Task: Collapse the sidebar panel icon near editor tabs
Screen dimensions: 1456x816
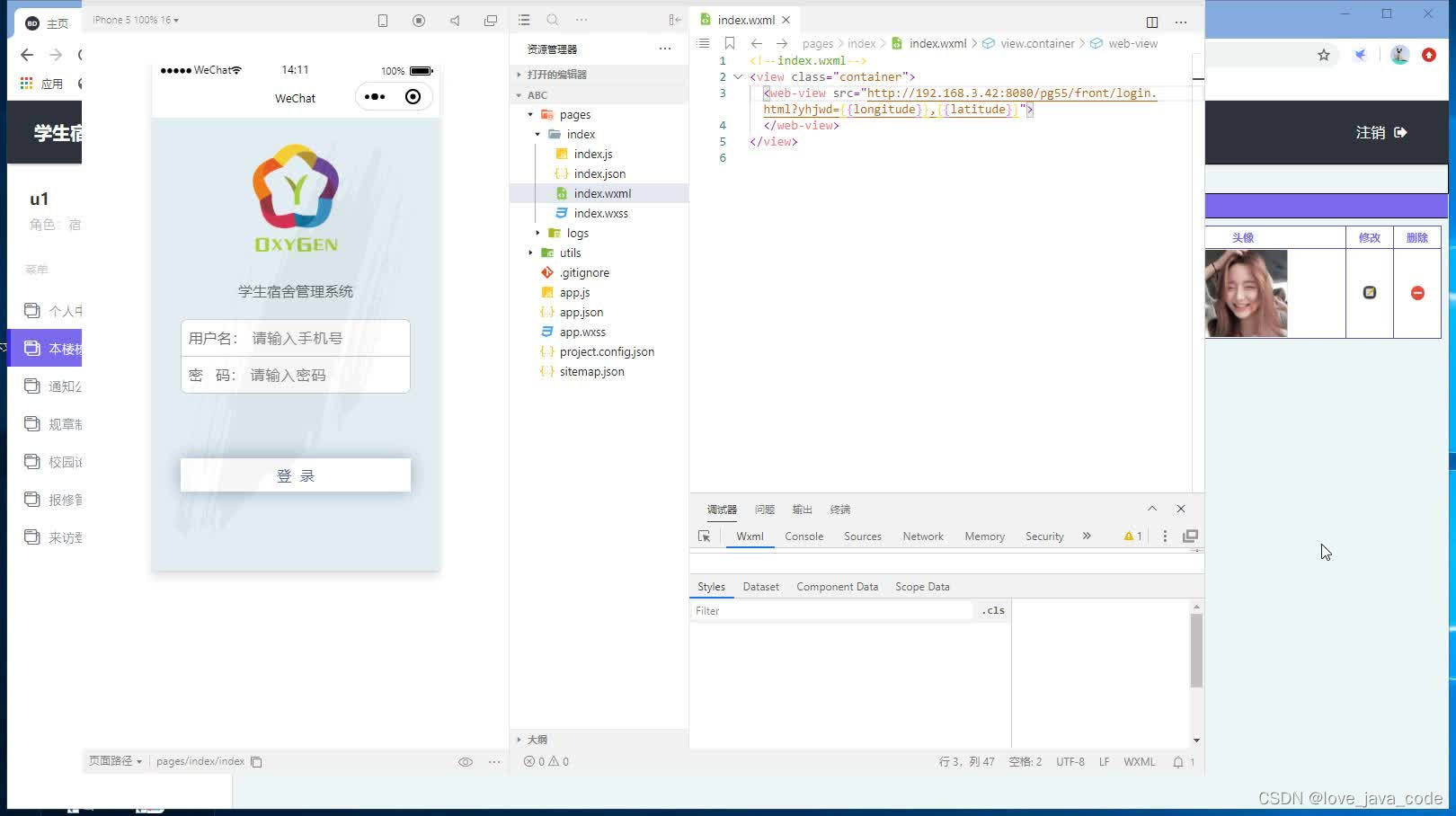Action: click(x=675, y=20)
